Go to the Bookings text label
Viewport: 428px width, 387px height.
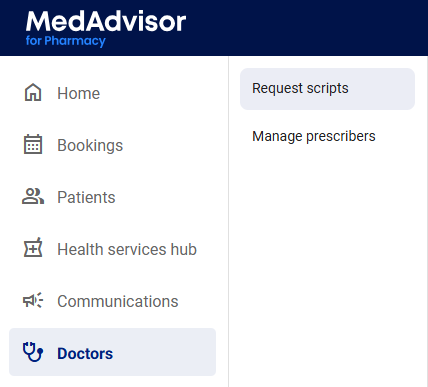pos(90,146)
